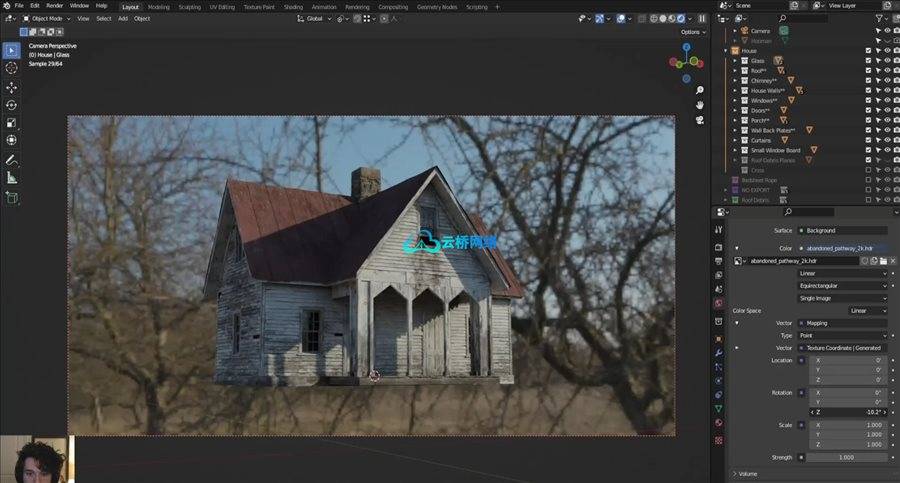Open the Render properties tab
900x483 pixels.
719,247
